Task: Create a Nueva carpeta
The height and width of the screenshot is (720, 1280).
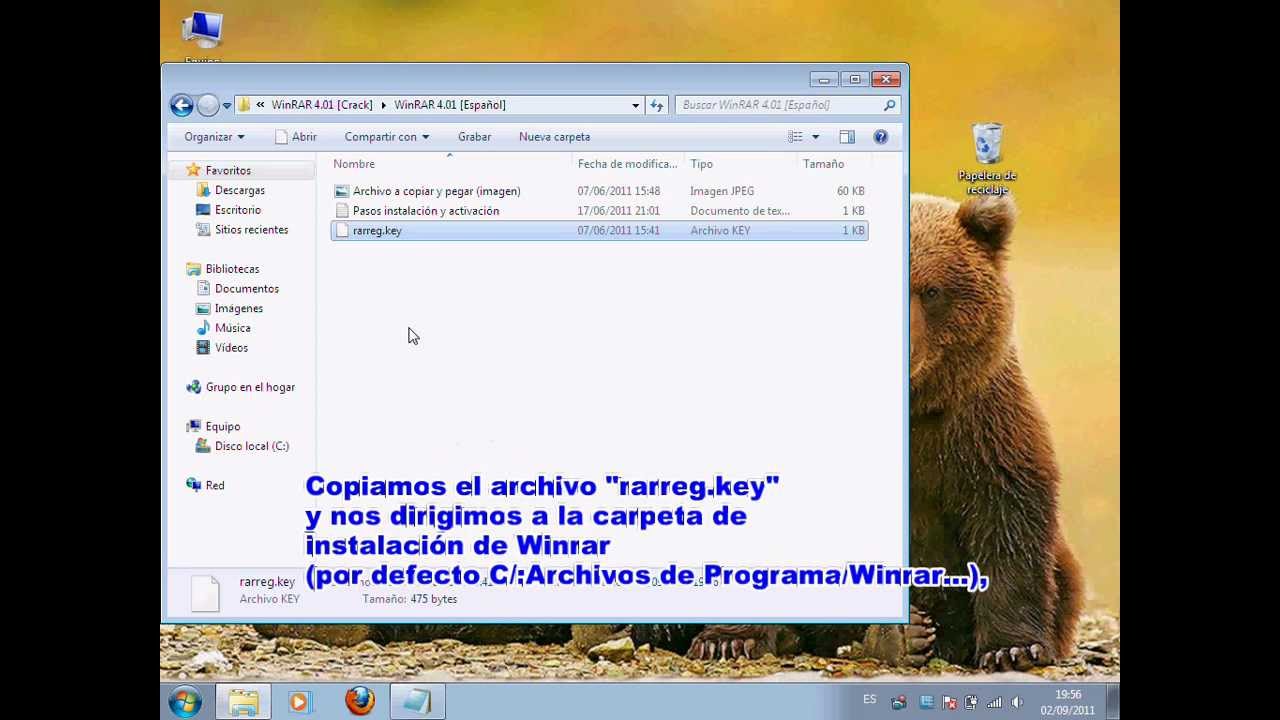Action: point(554,137)
